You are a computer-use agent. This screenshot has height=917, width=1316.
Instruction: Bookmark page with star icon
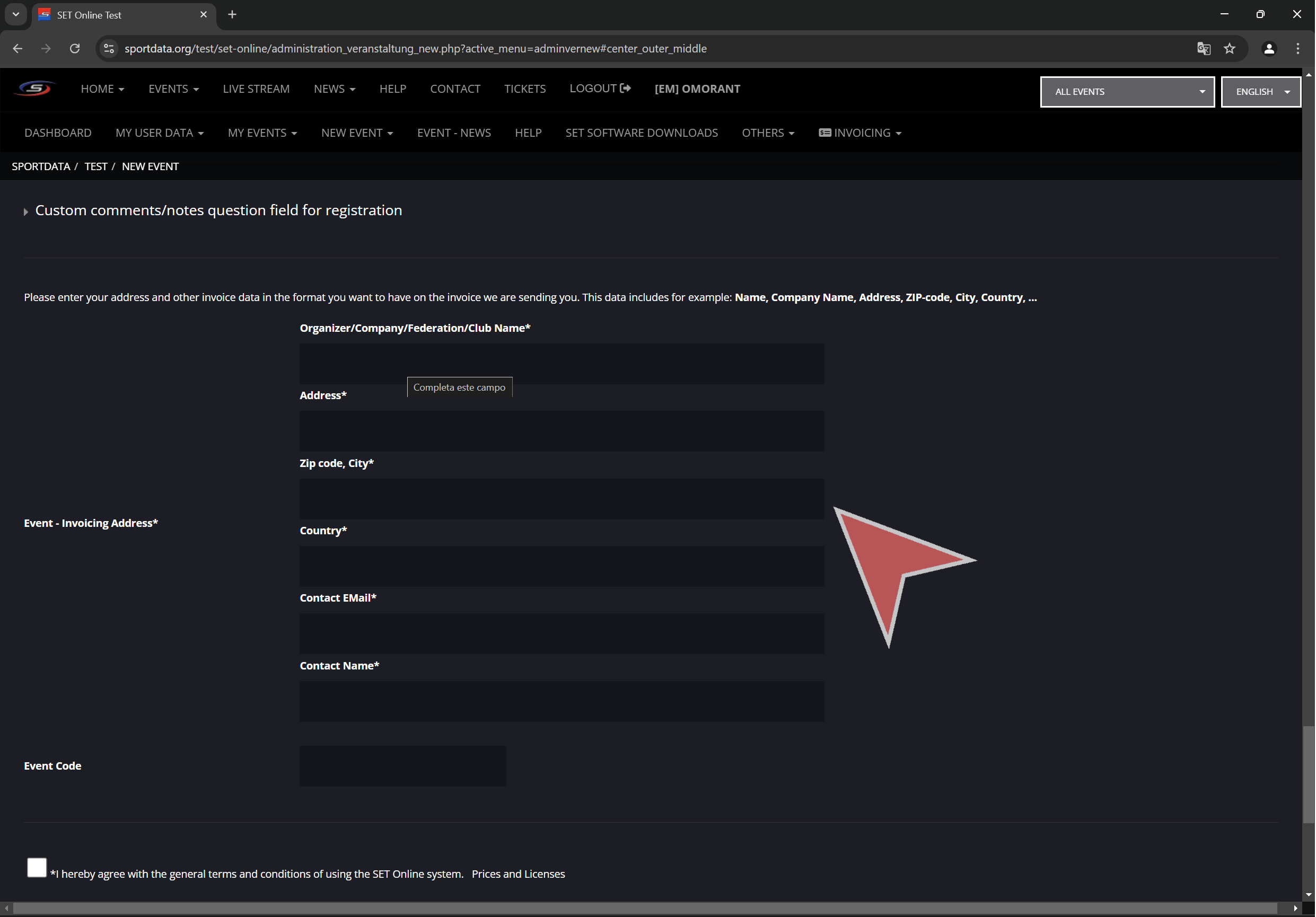(x=1230, y=49)
